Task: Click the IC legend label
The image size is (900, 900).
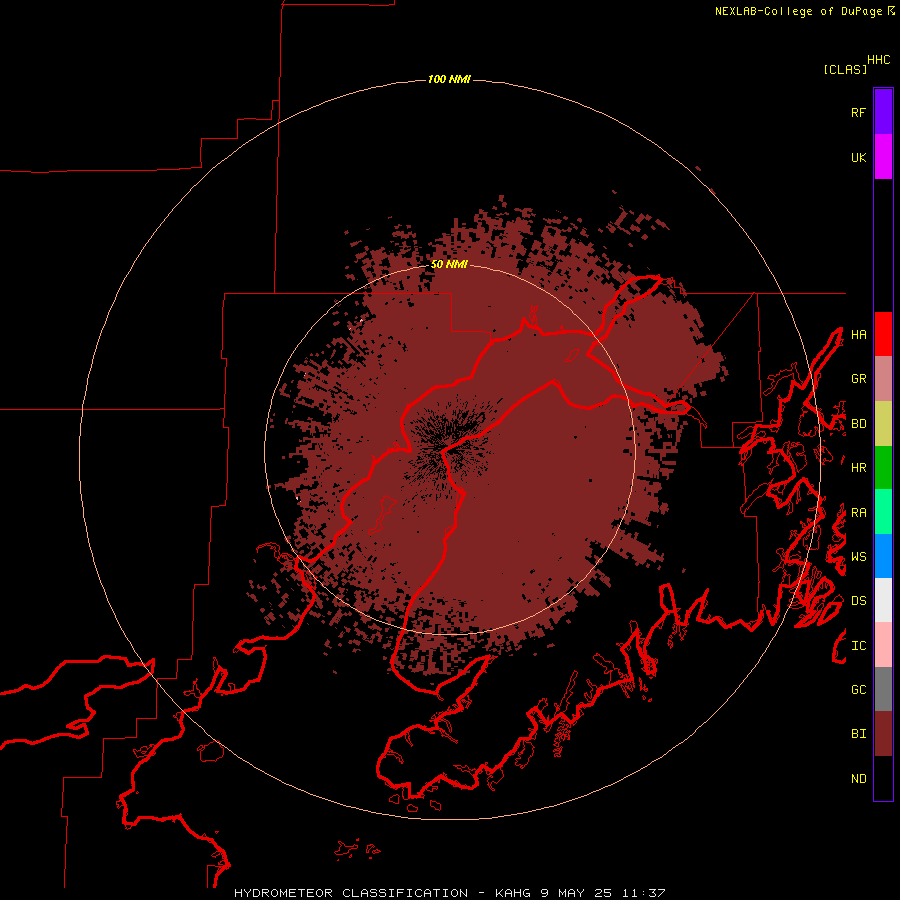Action: (858, 646)
